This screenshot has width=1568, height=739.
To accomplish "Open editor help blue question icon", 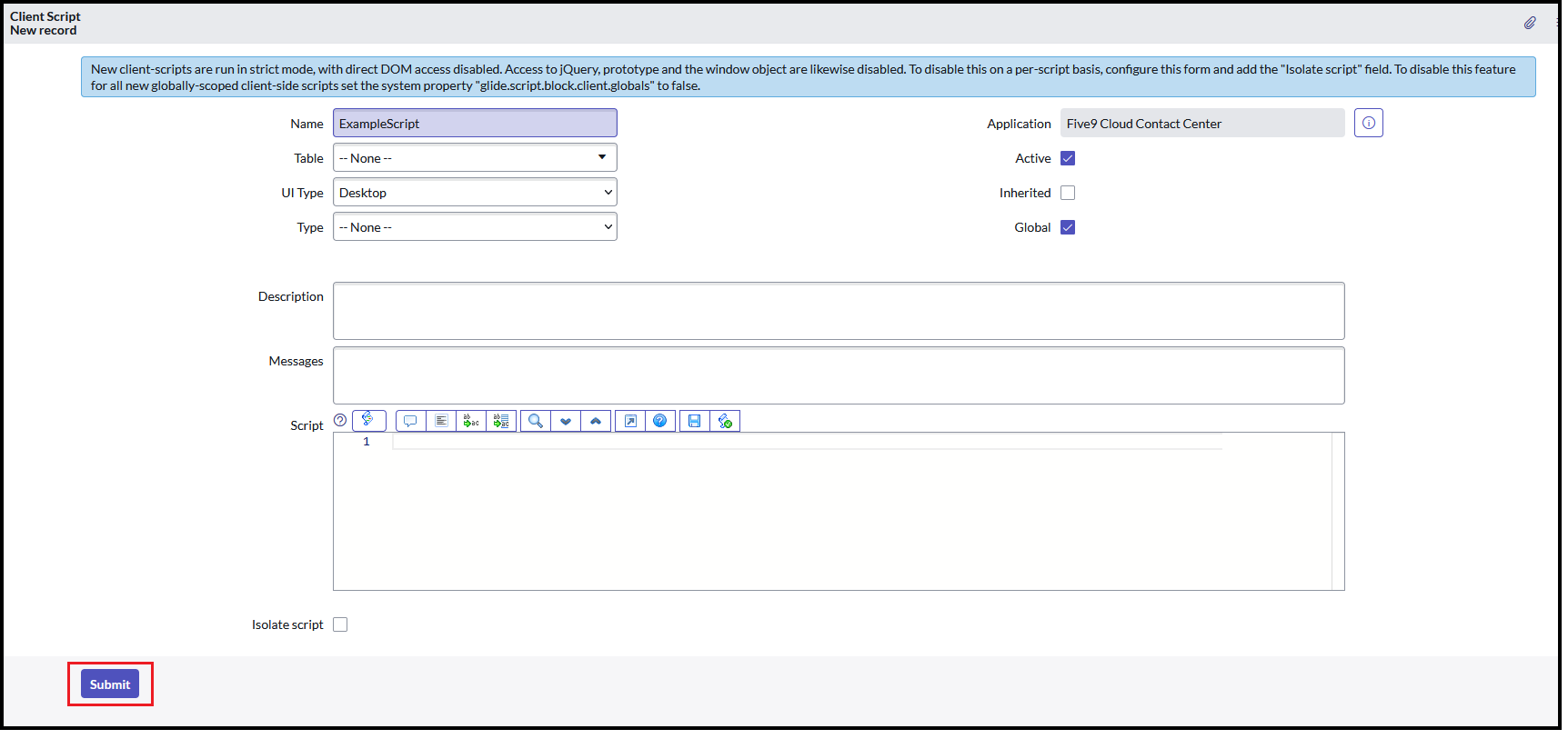I will pyautogui.click(x=660, y=421).
